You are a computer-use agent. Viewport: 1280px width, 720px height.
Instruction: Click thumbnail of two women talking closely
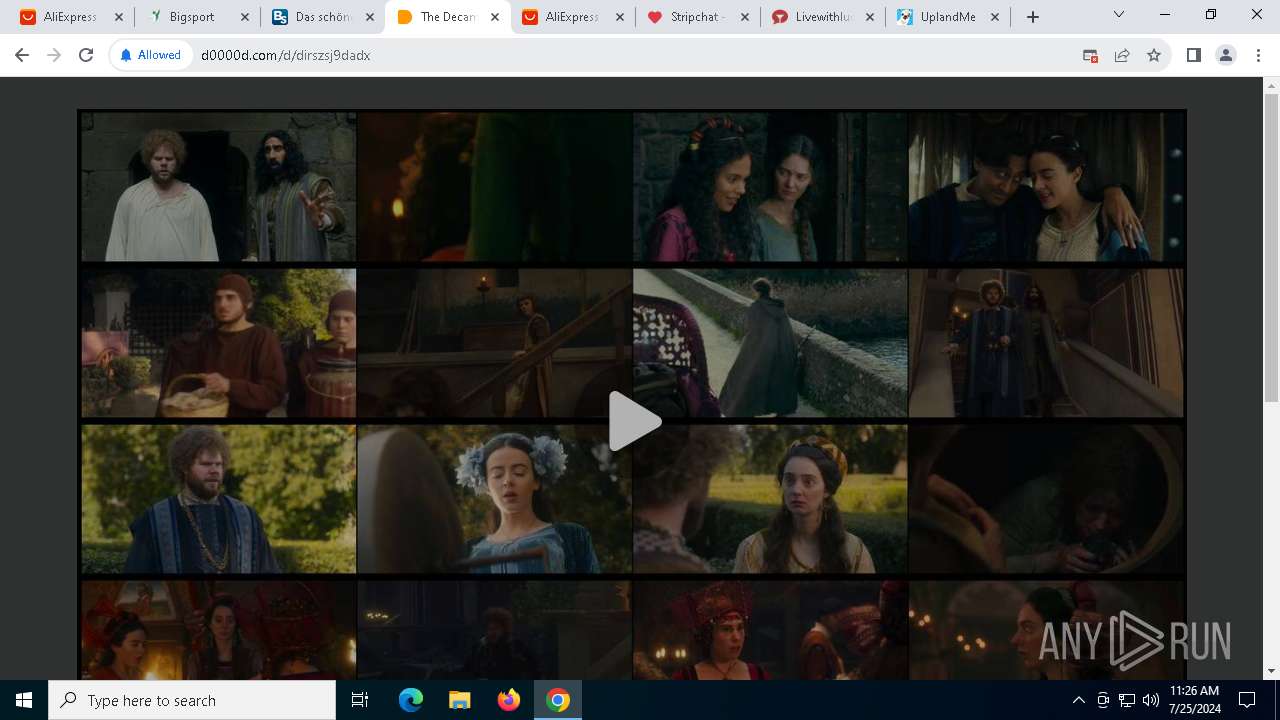770,187
